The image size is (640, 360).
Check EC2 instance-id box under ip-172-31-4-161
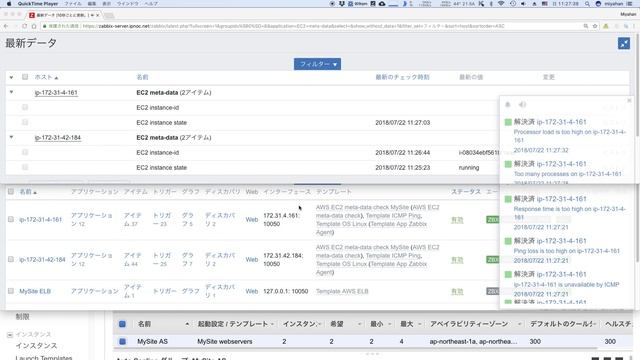pos(25,107)
